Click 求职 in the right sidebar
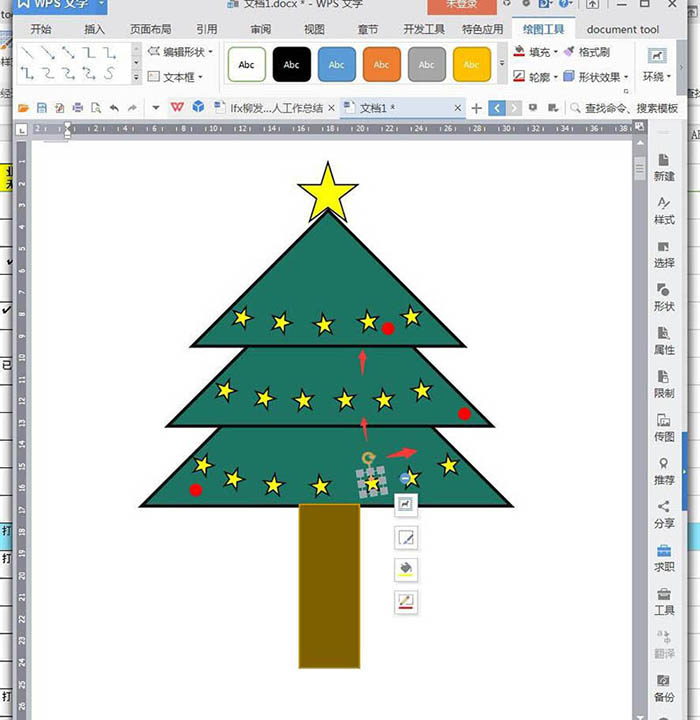700x720 pixels. click(664, 558)
